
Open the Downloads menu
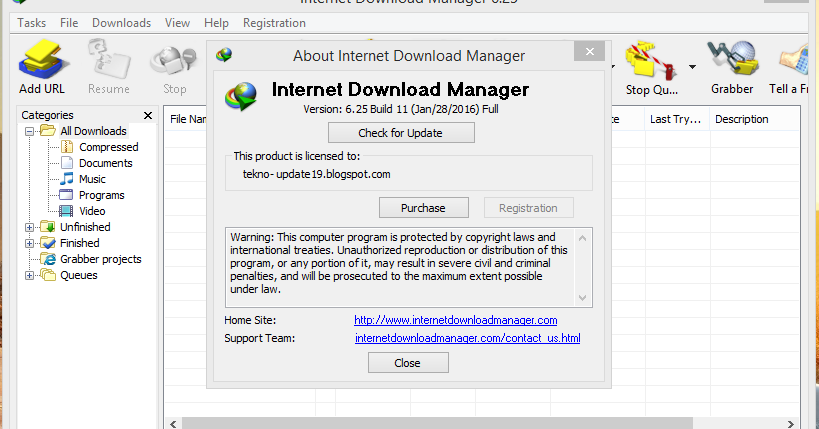tap(121, 23)
